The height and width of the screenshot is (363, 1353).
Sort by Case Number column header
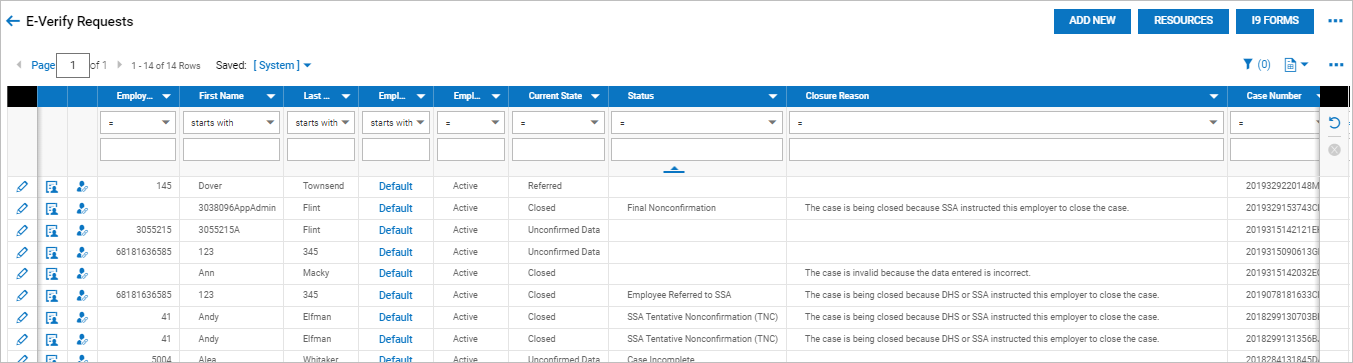pos(1273,97)
